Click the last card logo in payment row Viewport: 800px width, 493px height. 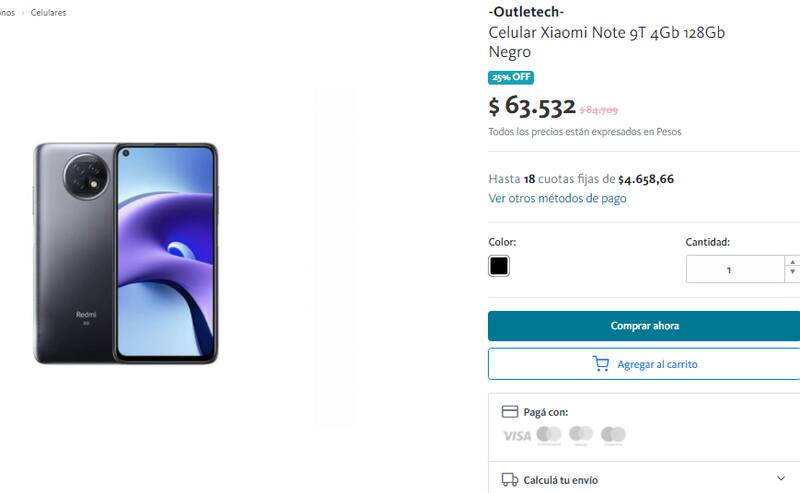click(613, 435)
